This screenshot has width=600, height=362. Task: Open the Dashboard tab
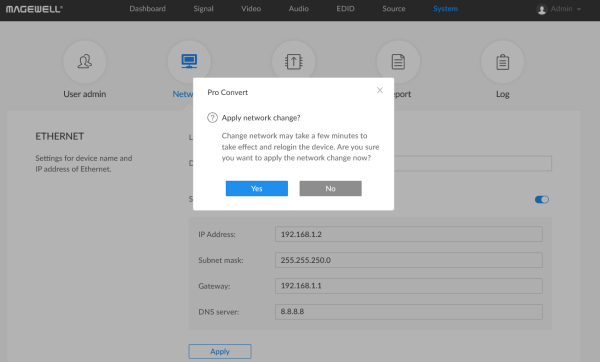tap(147, 9)
